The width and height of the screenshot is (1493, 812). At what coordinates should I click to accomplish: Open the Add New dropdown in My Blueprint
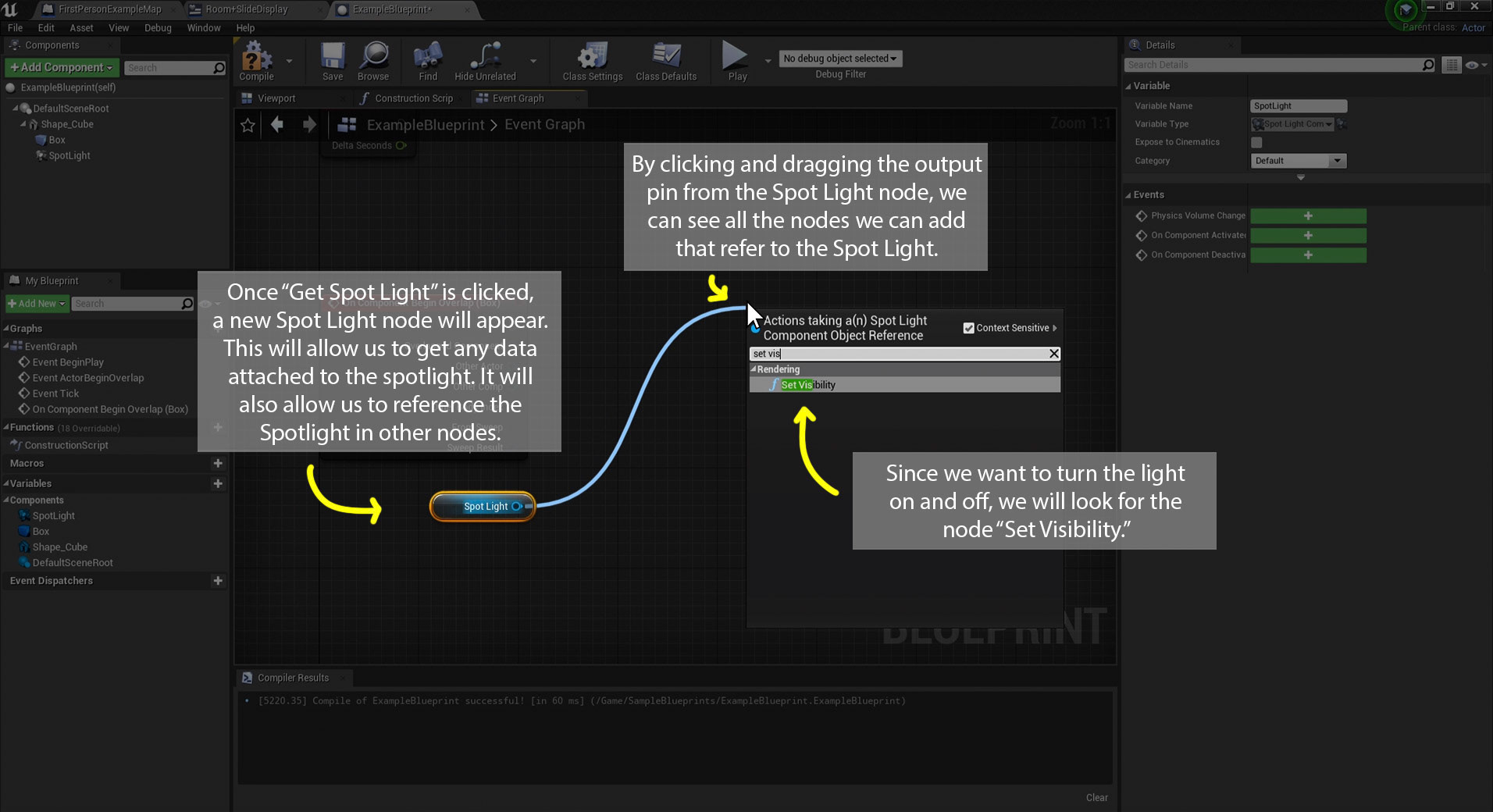tap(37, 304)
